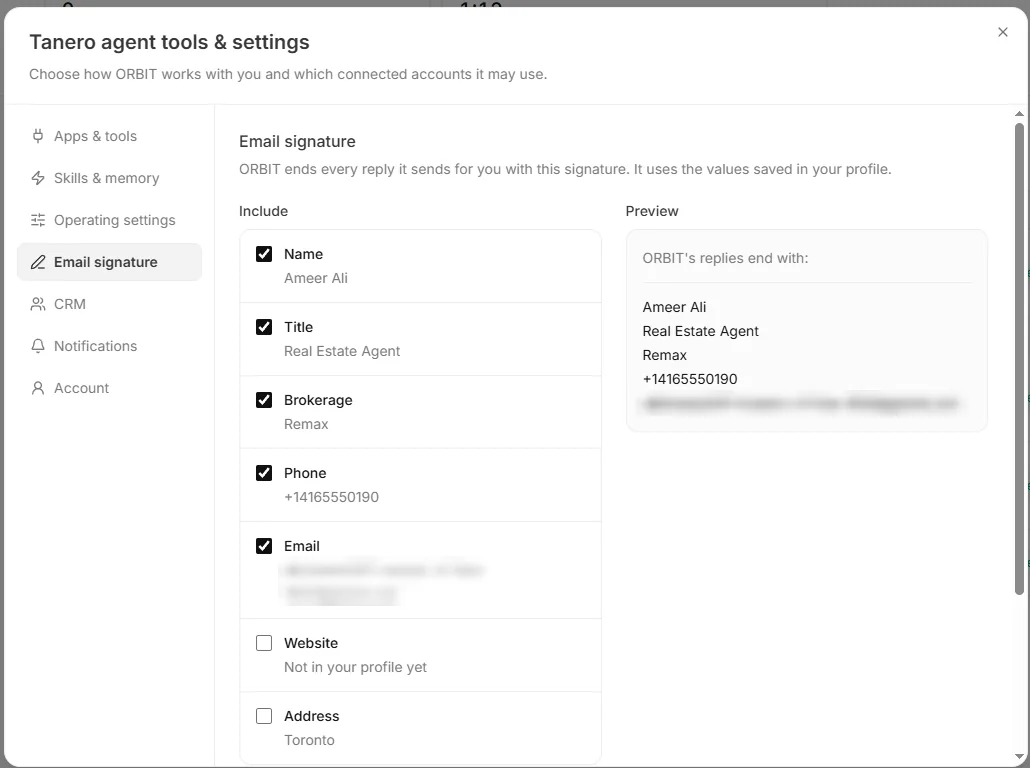Screen dimensions: 1030x768
Task: Click the vertical scrollbar thumb
Action: click(1019, 359)
